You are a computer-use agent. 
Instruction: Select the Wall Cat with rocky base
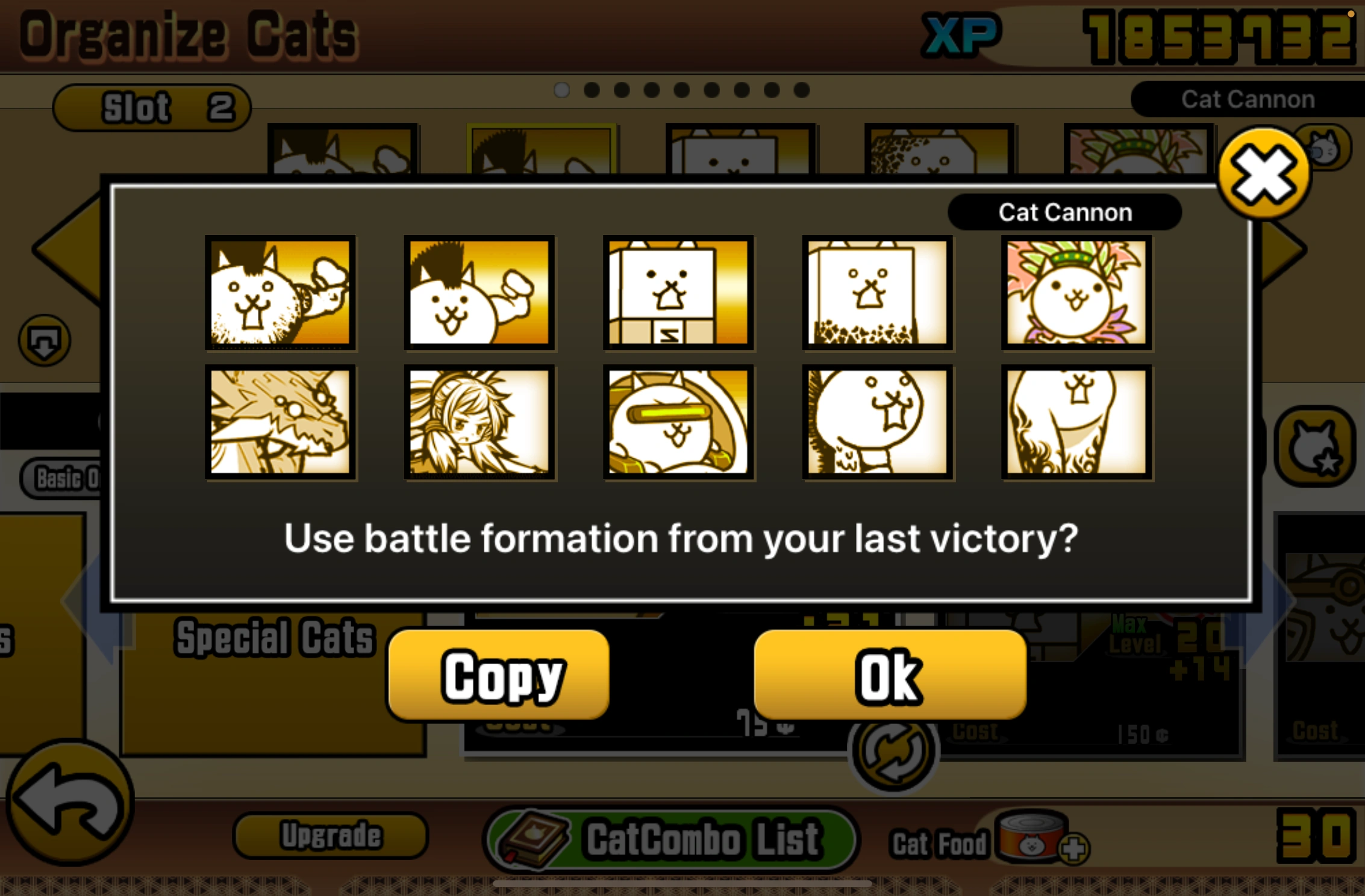pos(878,293)
